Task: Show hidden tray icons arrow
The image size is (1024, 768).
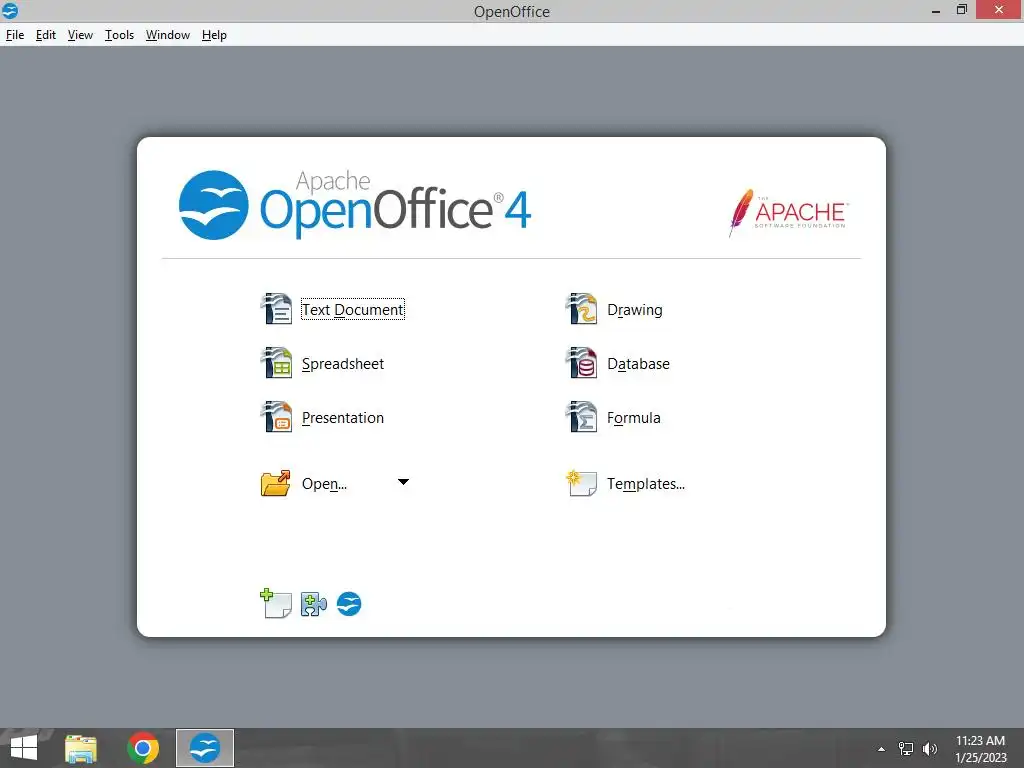Action: tap(881, 749)
